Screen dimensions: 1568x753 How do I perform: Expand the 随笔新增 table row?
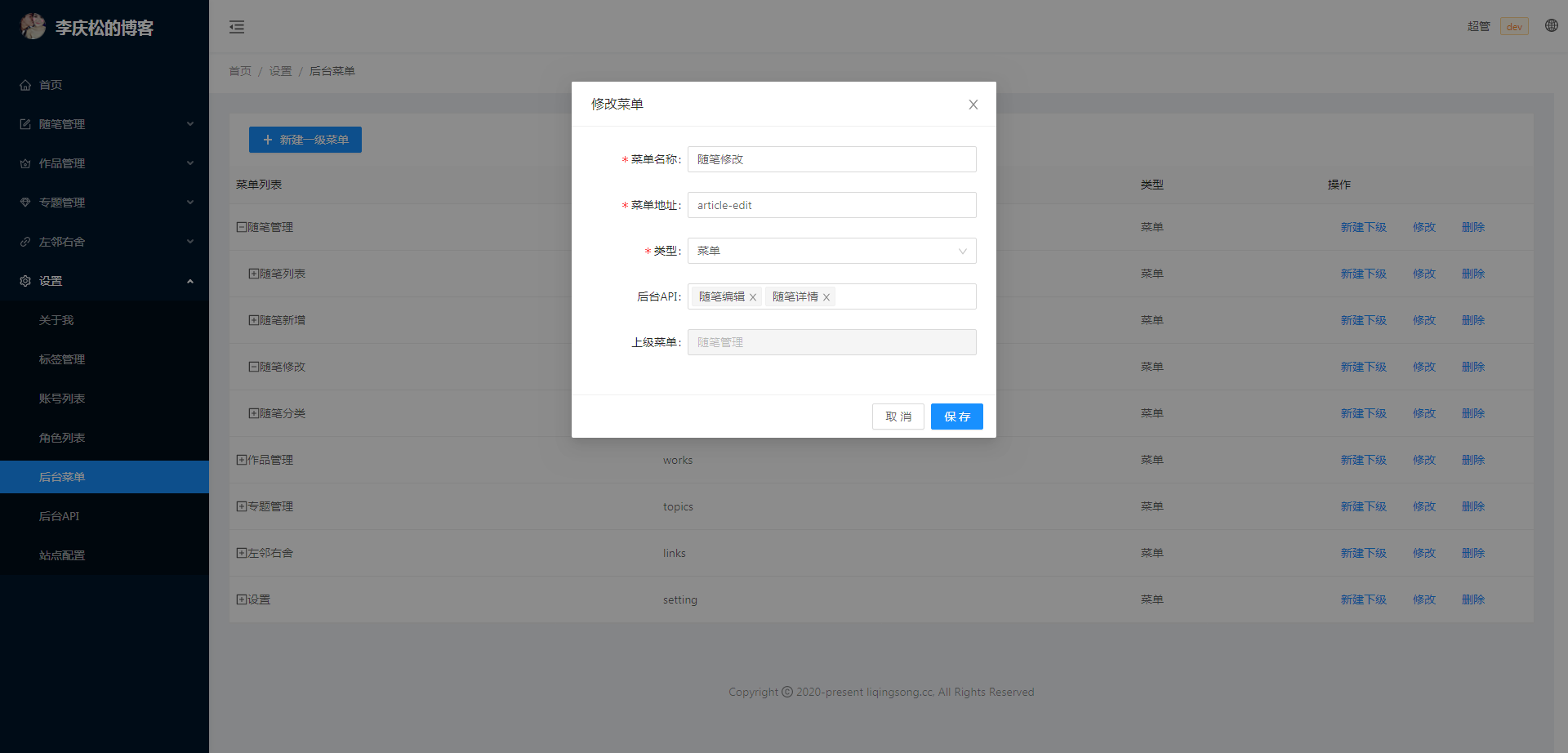(254, 320)
